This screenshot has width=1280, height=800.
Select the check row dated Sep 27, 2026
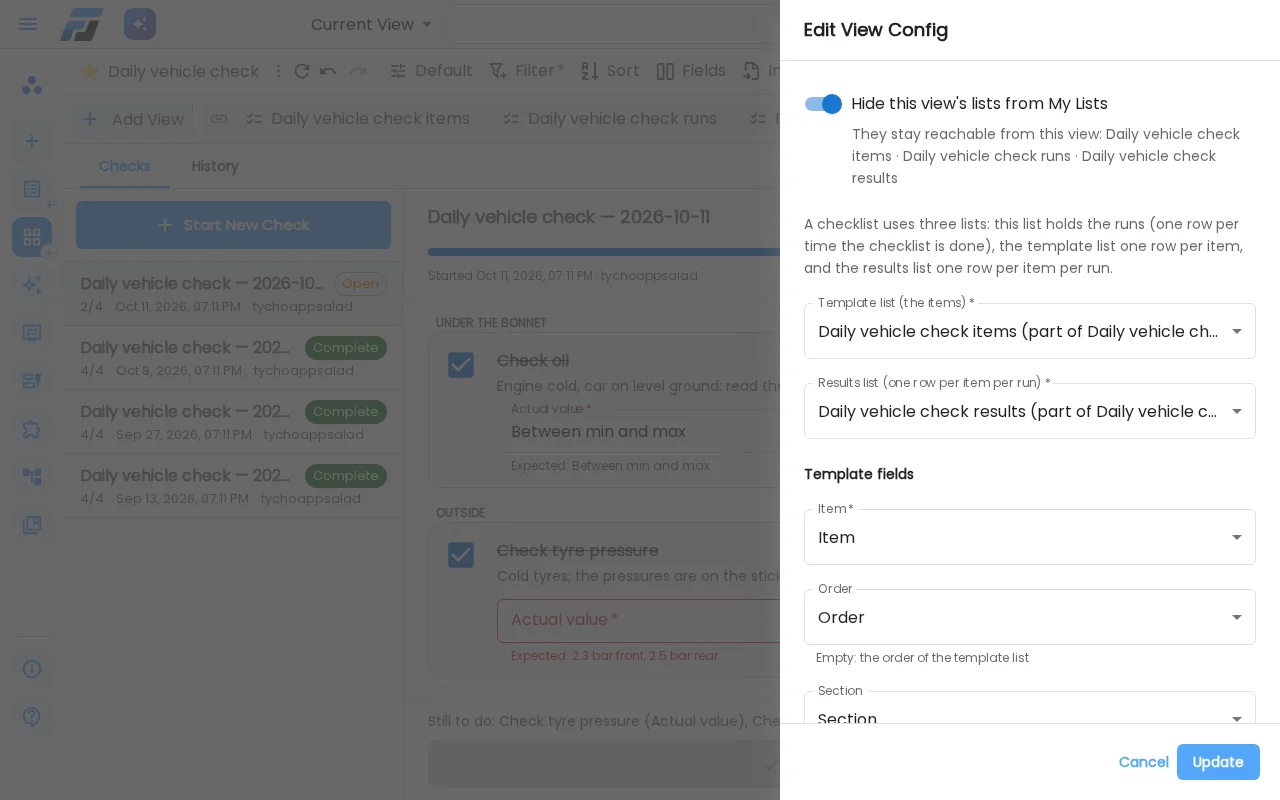point(234,422)
